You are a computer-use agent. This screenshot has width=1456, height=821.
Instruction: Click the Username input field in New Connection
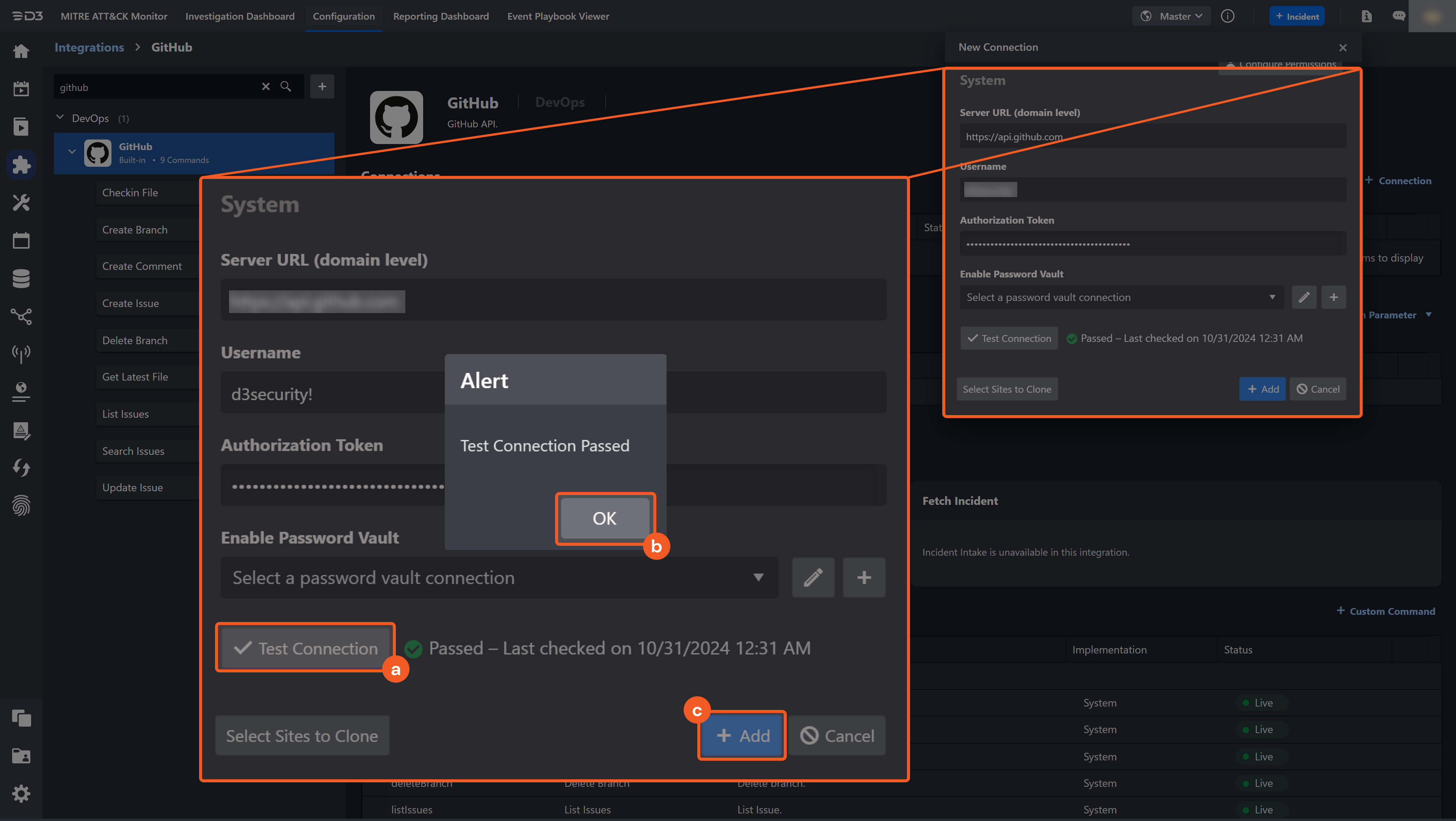[x=1153, y=190]
